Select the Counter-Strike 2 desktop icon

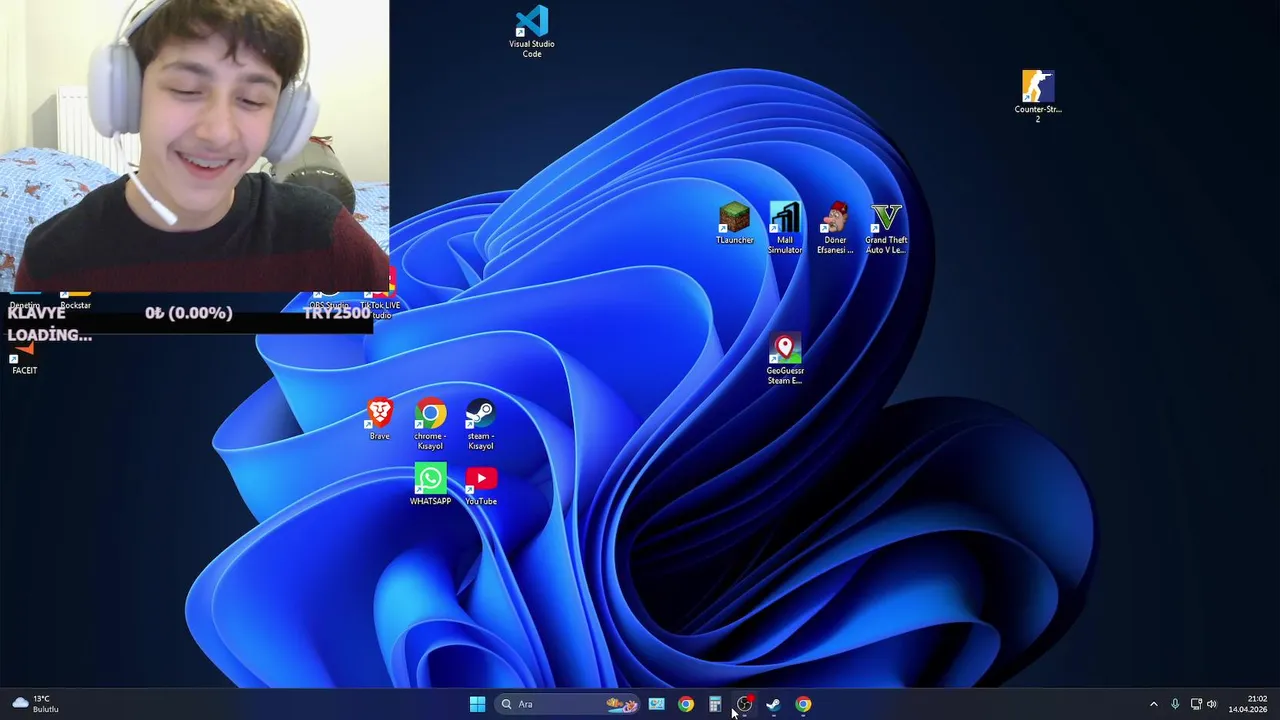click(1037, 96)
